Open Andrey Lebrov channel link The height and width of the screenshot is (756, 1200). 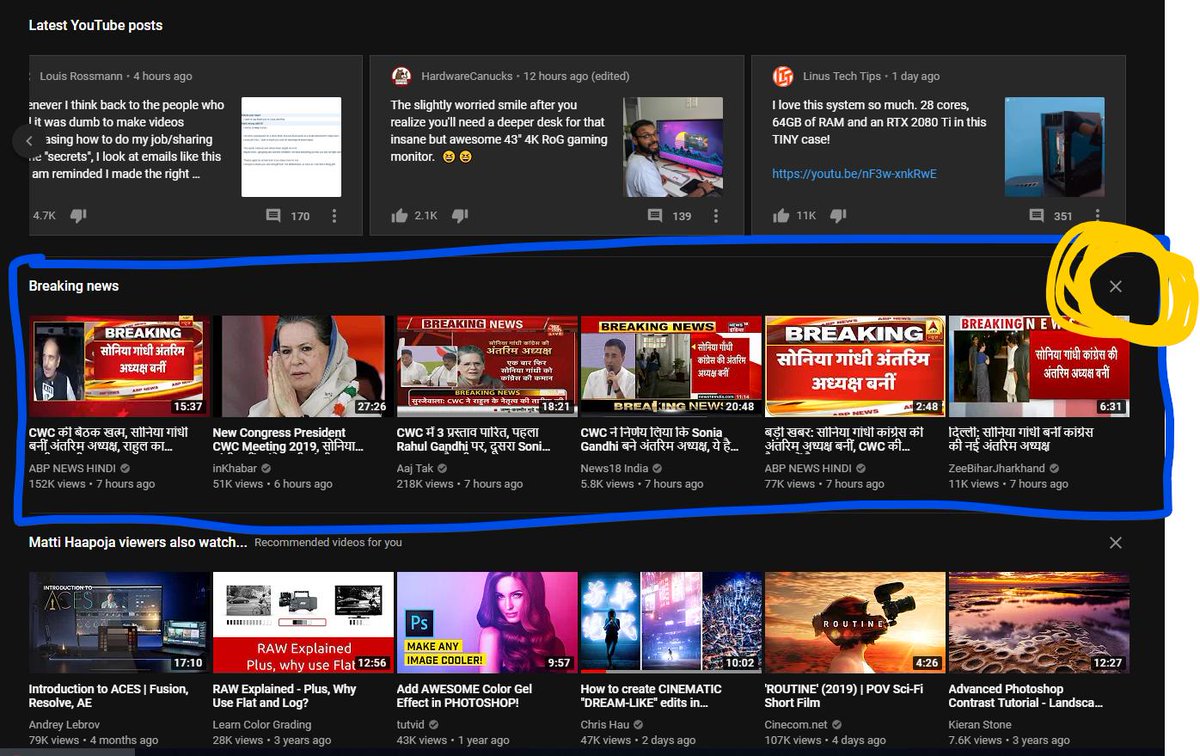[66, 724]
